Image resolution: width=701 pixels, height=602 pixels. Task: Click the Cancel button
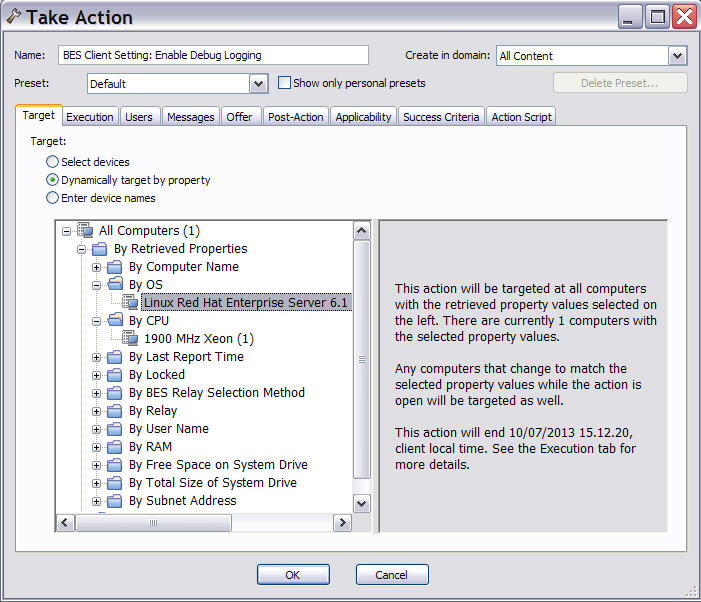(x=392, y=574)
